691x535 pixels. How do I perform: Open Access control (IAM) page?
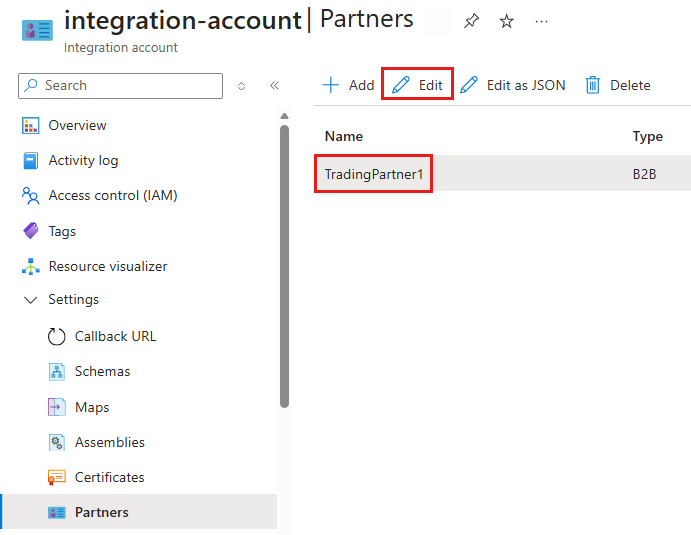coord(112,196)
